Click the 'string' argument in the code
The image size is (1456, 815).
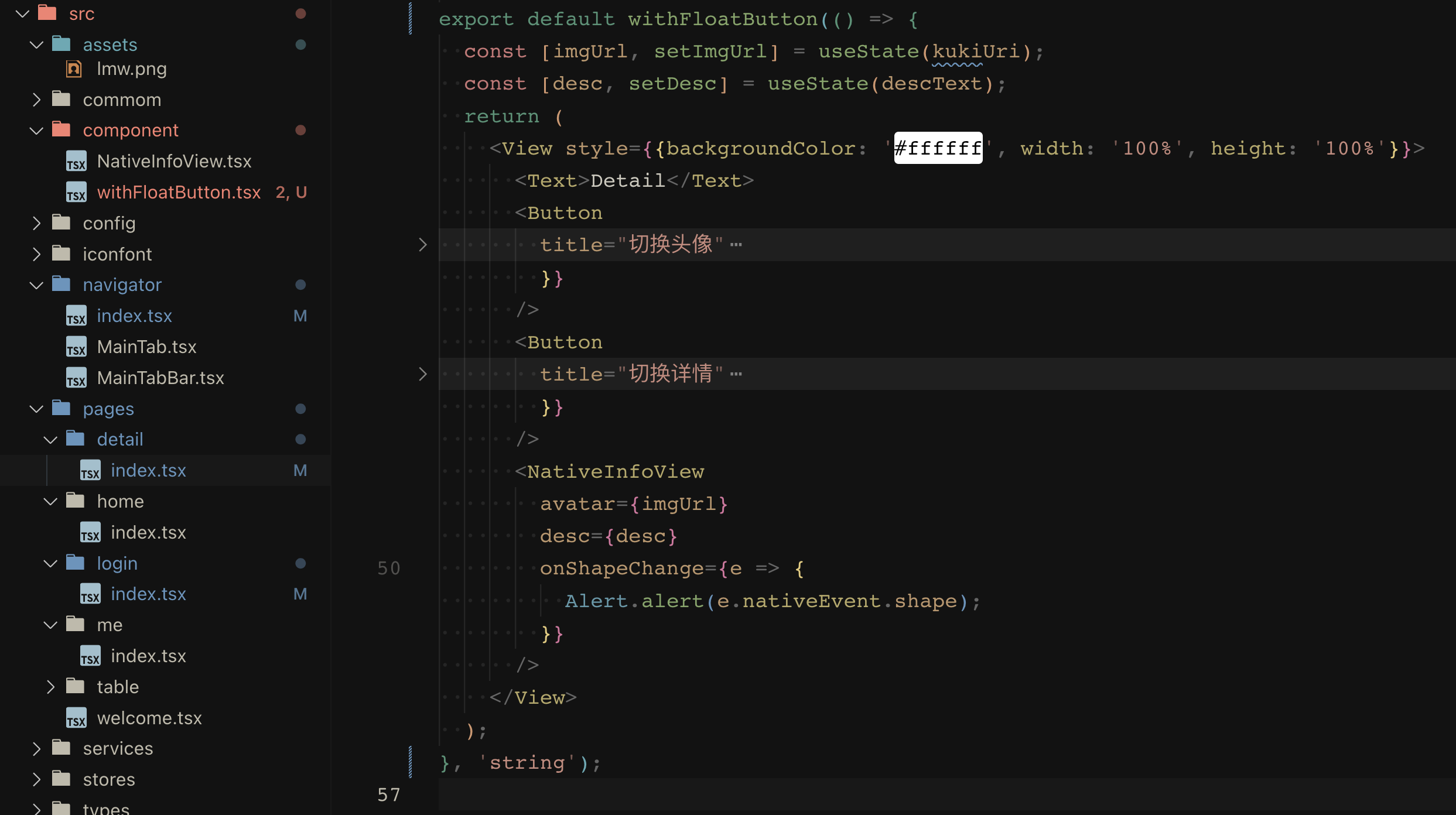527,763
